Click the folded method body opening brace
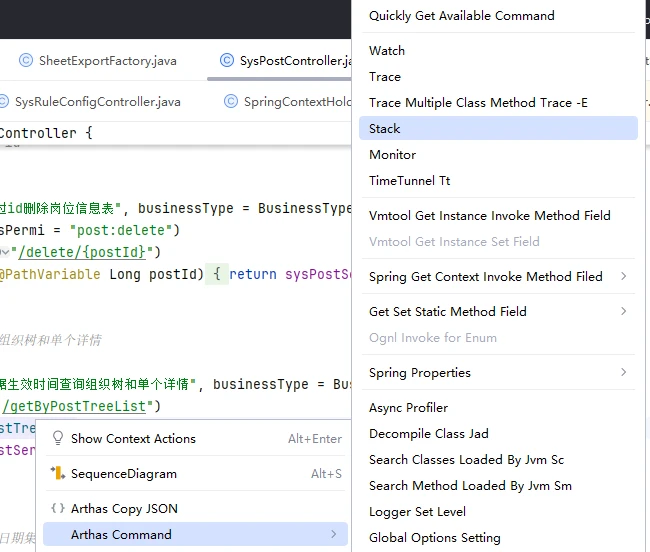The height and width of the screenshot is (552, 650). click(217, 274)
